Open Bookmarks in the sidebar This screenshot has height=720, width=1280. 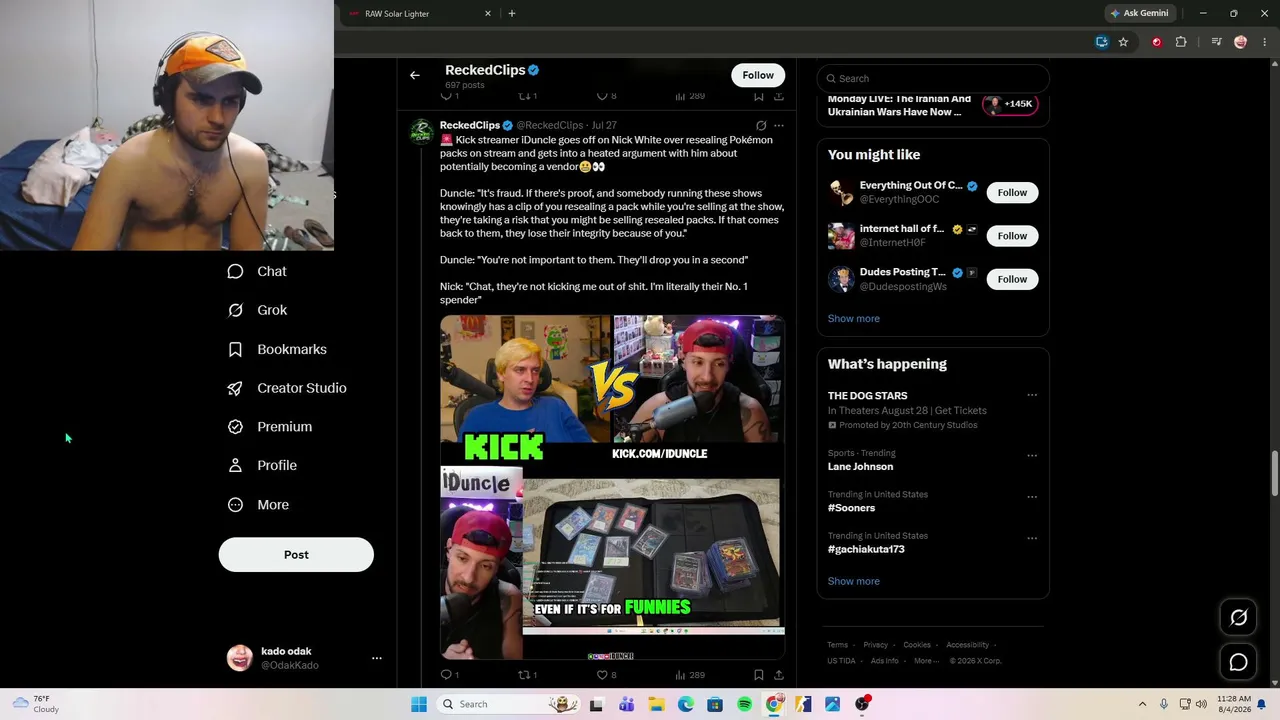click(277, 349)
